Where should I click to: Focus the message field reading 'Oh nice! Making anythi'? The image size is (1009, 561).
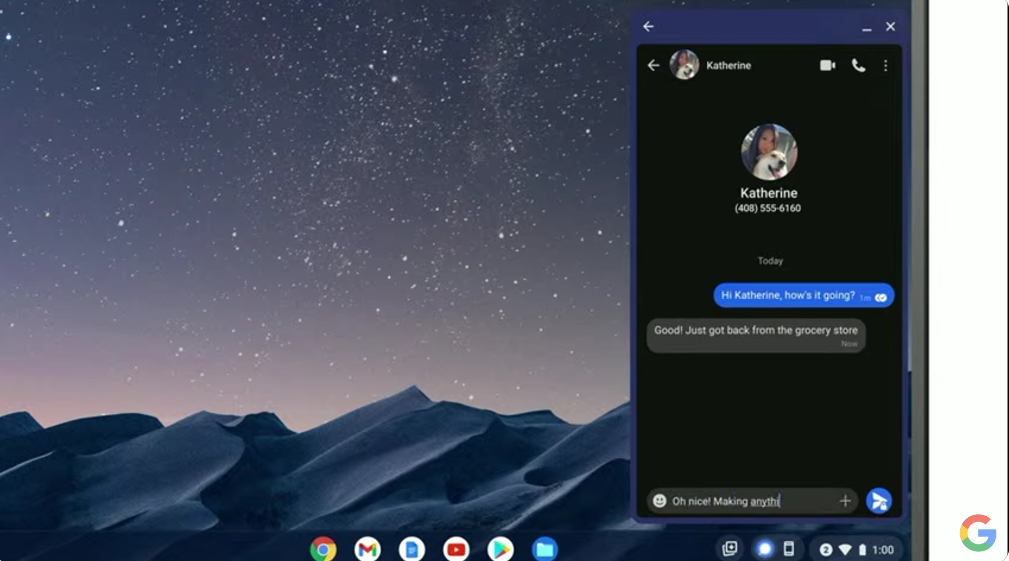[x=752, y=501]
